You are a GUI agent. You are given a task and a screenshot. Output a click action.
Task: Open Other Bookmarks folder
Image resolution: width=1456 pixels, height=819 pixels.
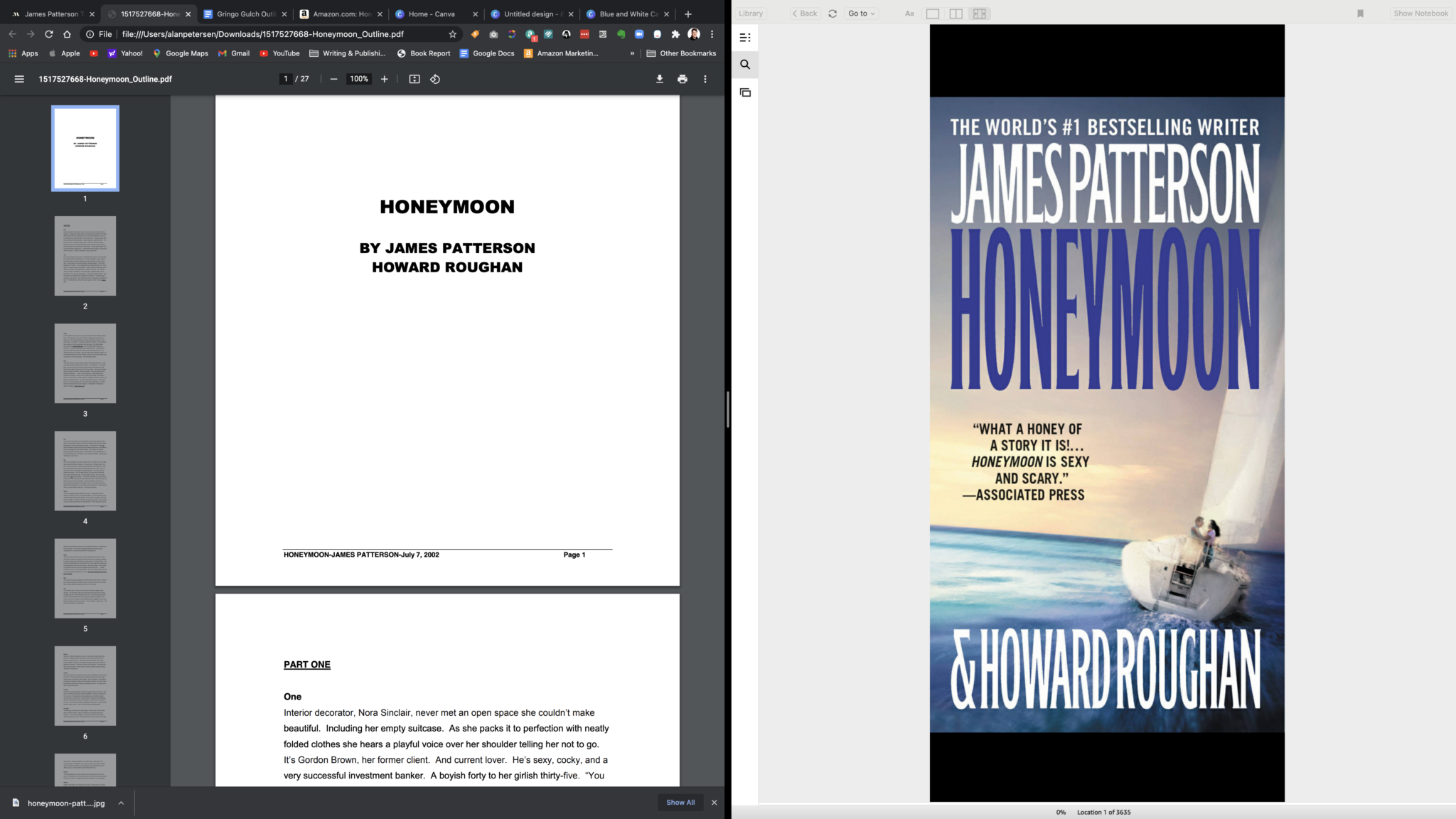(x=681, y=53)
